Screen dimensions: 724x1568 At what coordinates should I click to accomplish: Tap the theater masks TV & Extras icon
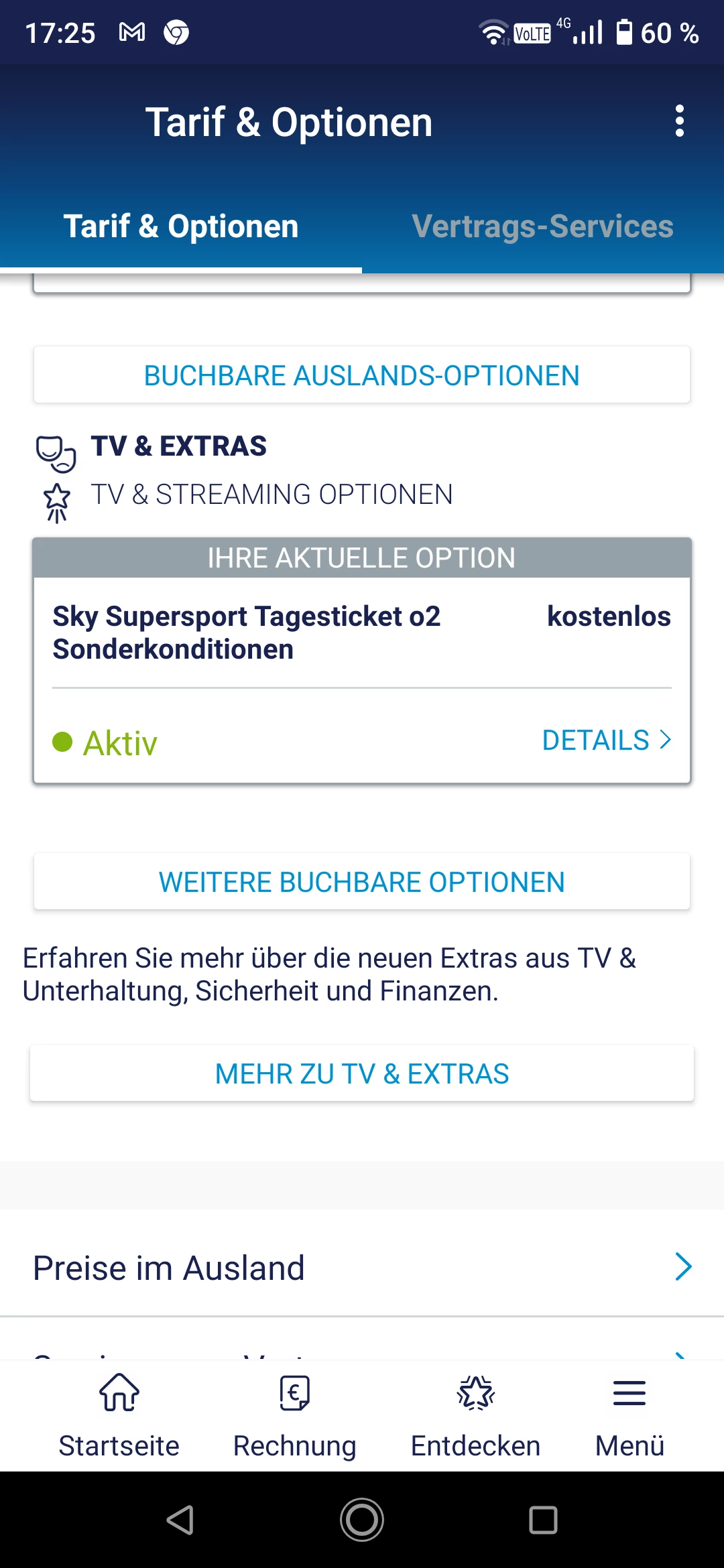[56, 453]
